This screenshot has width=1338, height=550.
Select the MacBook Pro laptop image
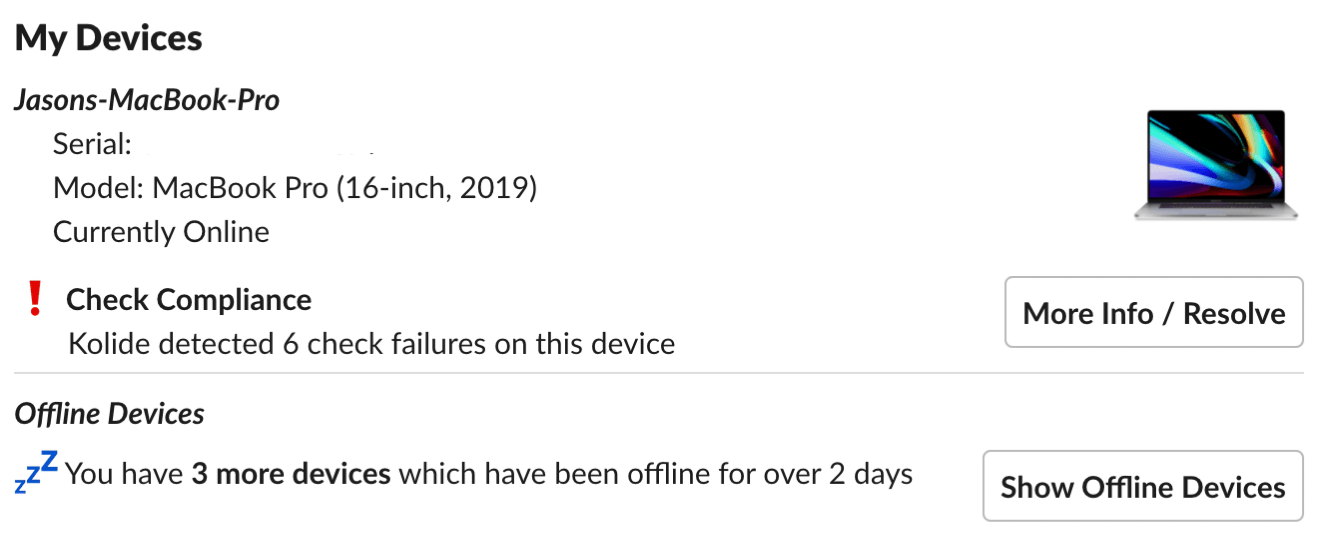pyautogui.click(x=1215, y=165)
